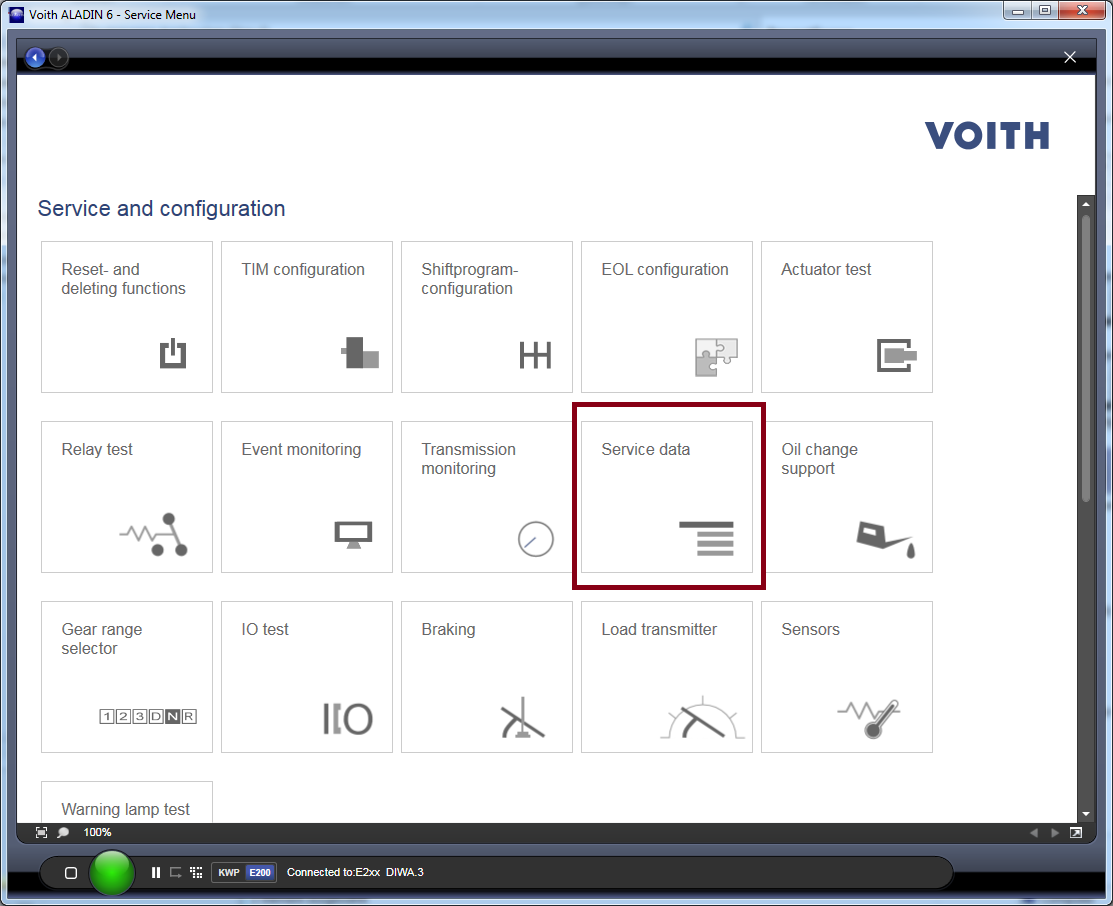Click scrollbar up arrow of tile area
The height and width of the screenshot is (906, 1113).
[1085, 204]
